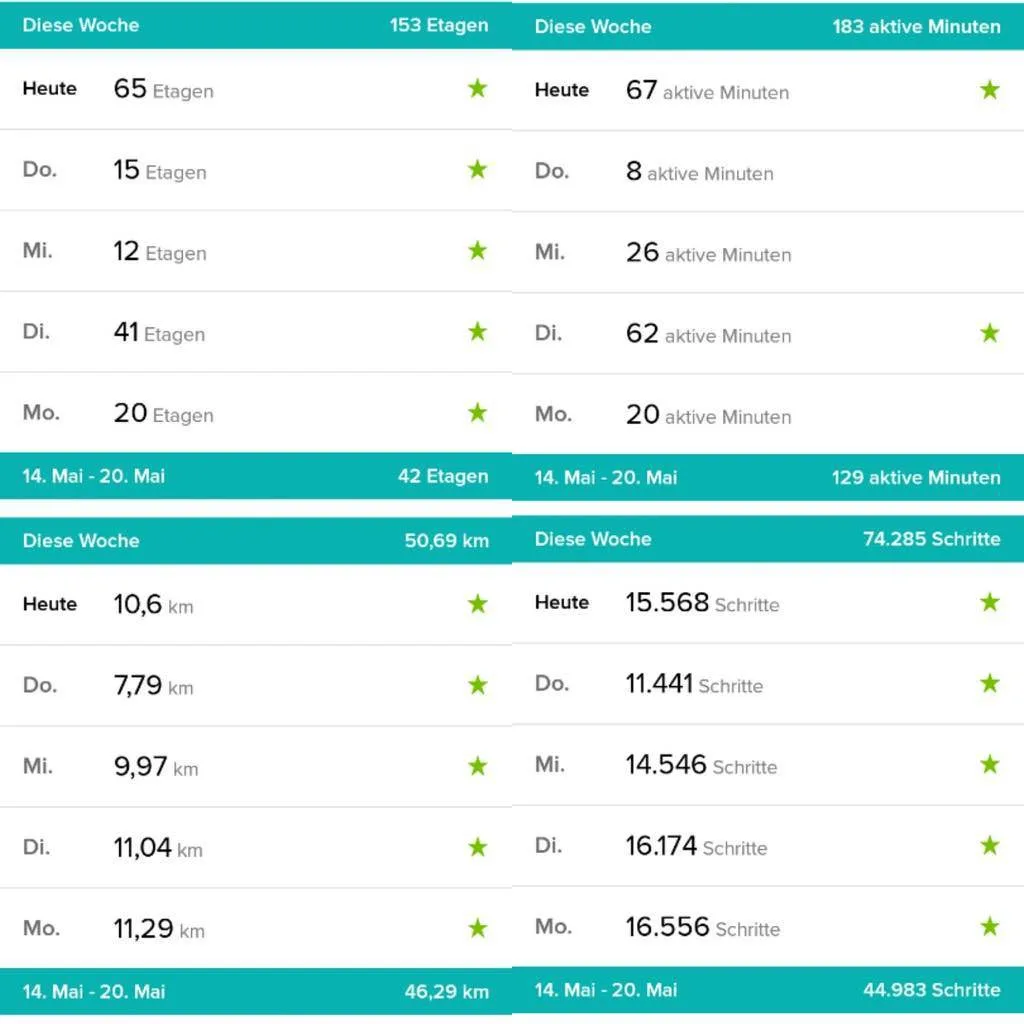Image resolution: width=1024 pixels, height=1024 pixels.
Task: Open the 183 aktive Minuten weekly header
Action: (768, 26)
